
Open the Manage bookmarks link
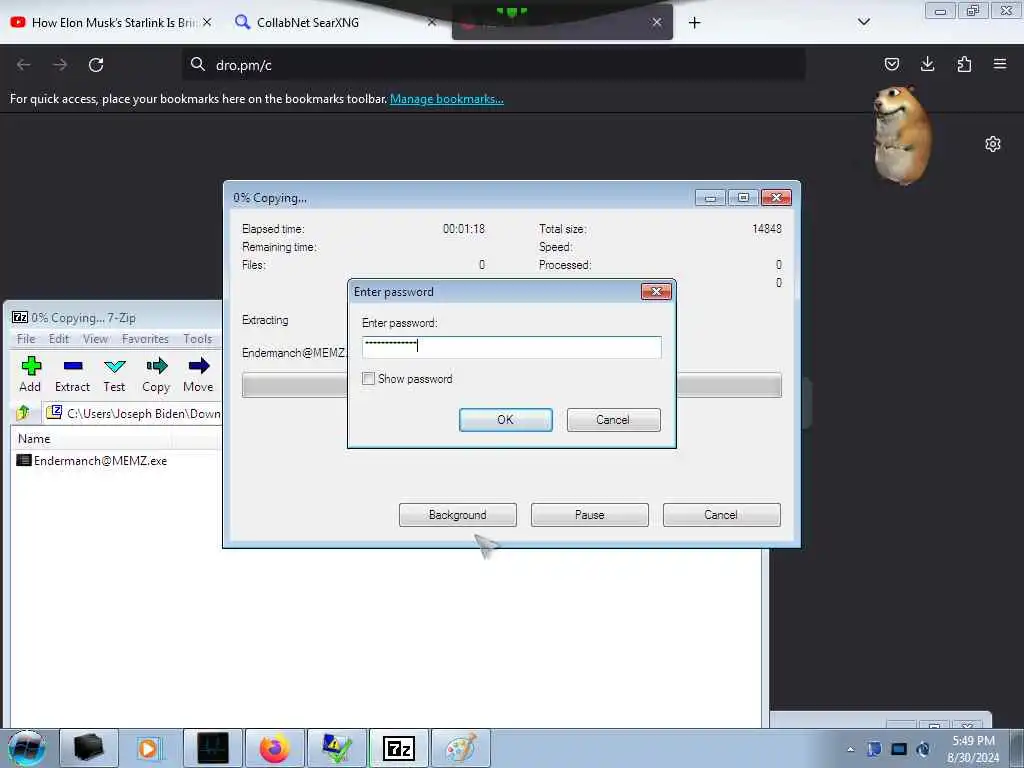[x=447, y=99]
